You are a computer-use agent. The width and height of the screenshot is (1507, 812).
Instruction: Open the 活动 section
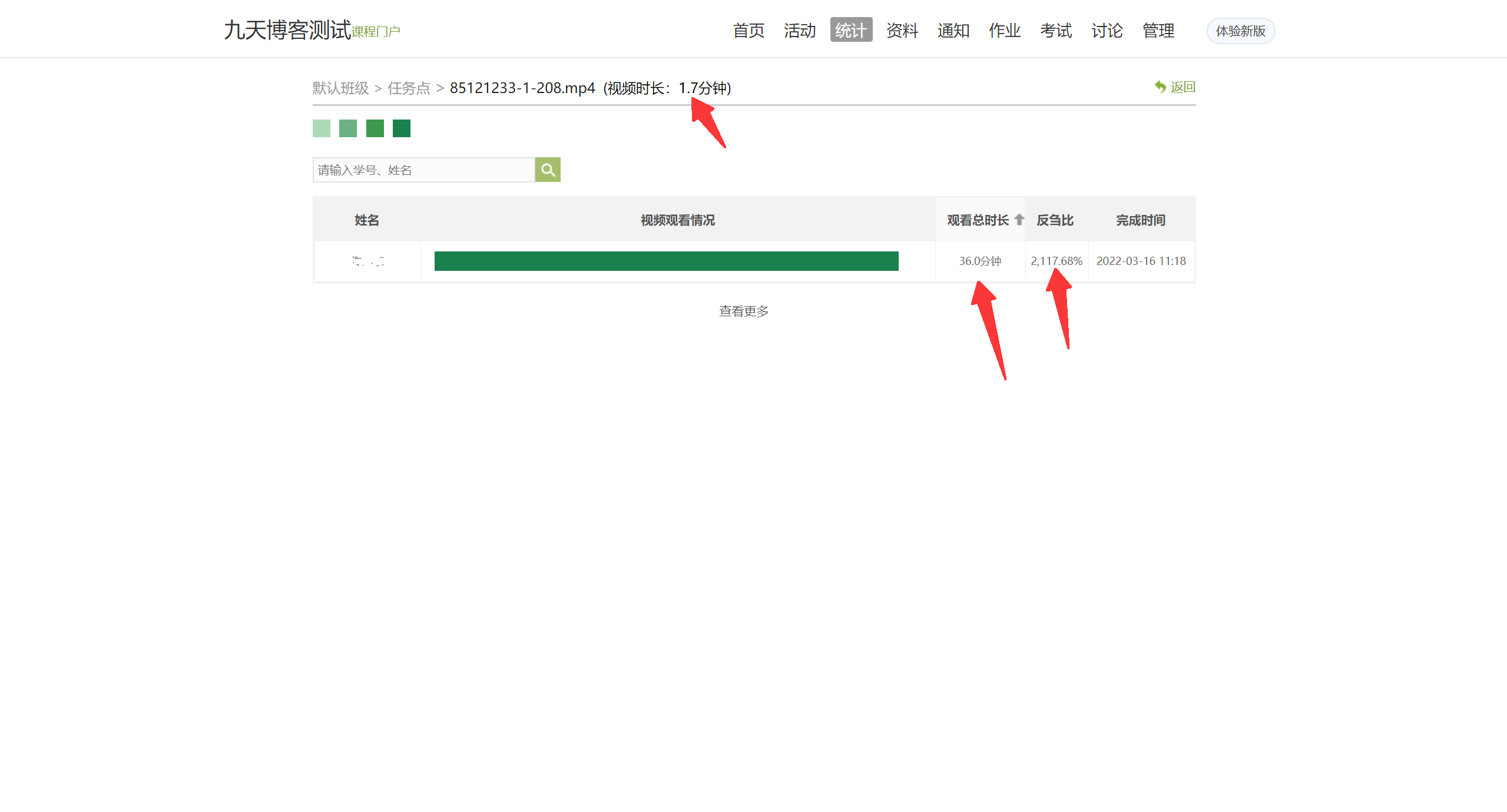pyautogui.click(x=800, y=31)
